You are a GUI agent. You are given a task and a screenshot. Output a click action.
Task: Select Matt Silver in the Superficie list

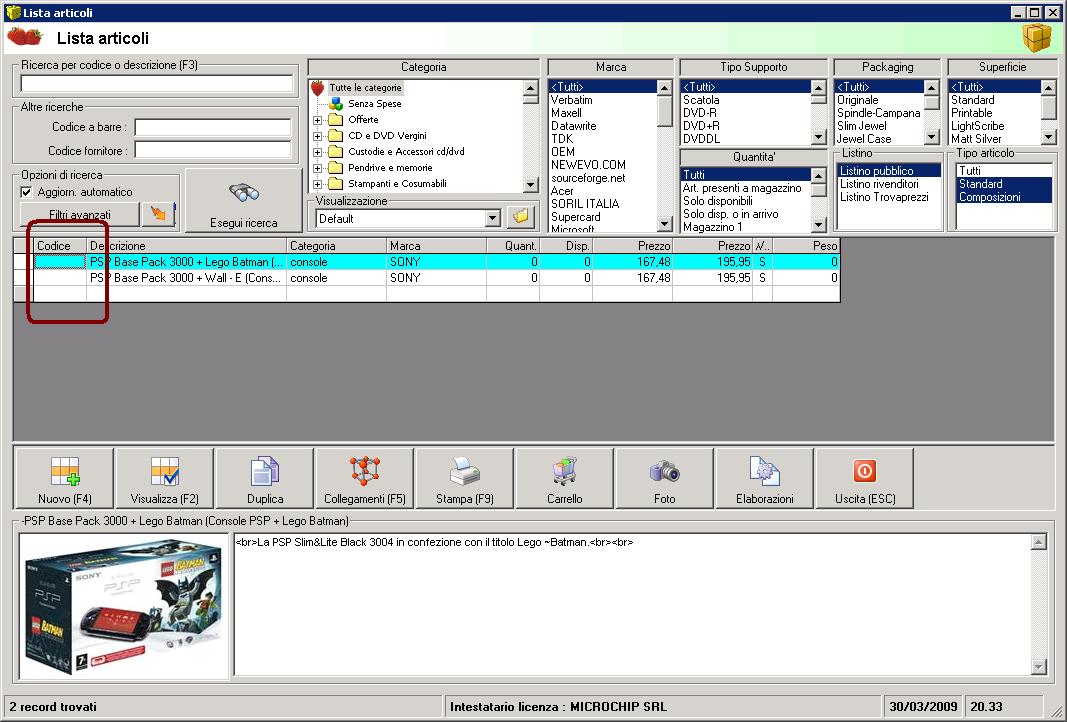click(x=976, y=139)
